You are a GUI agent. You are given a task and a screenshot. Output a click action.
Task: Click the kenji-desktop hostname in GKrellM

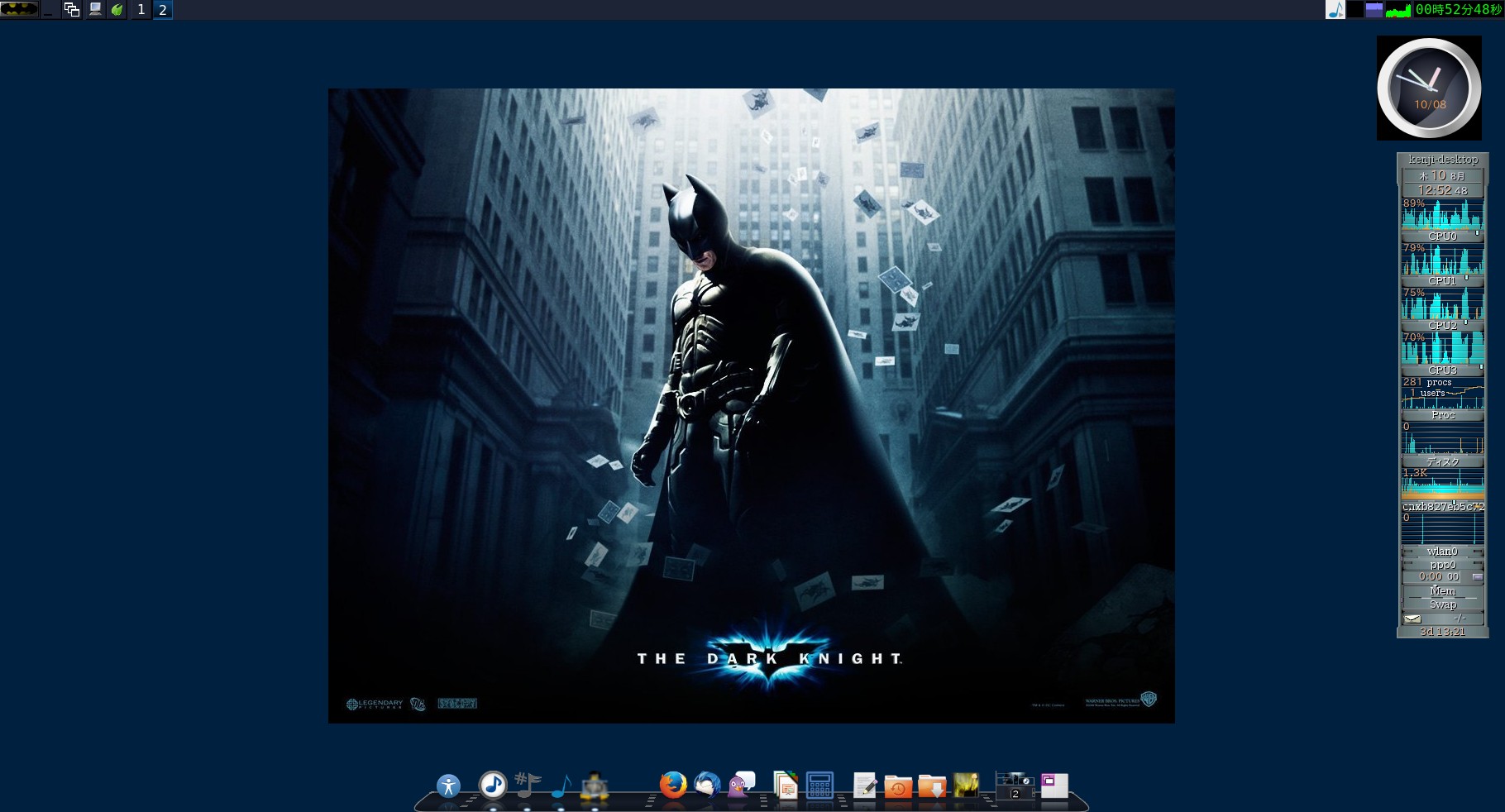(x=1442, y=159)
